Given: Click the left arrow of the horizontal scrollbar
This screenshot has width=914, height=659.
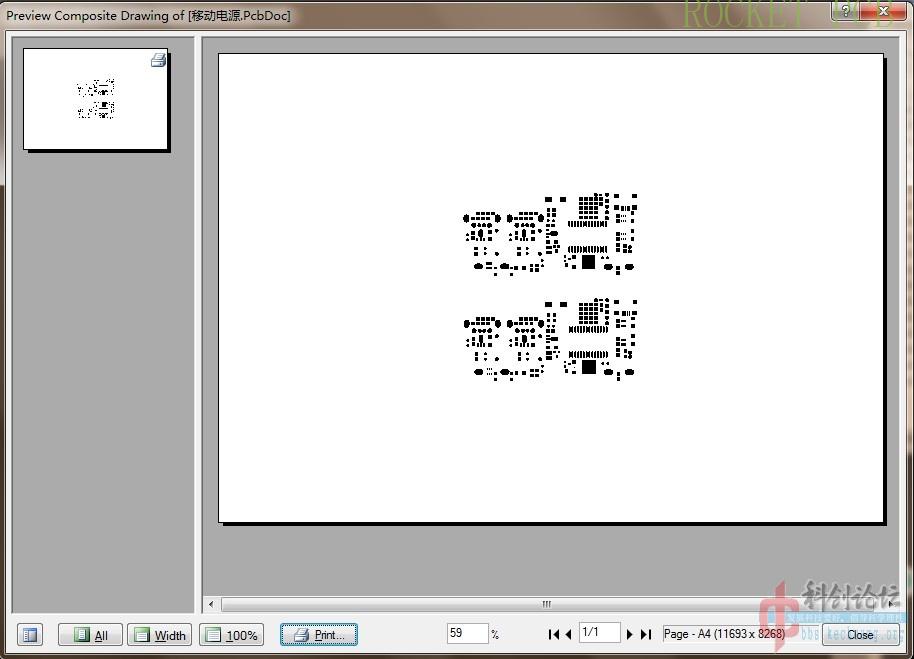Looking at the screenshot, I should click(x=210, y=604).
